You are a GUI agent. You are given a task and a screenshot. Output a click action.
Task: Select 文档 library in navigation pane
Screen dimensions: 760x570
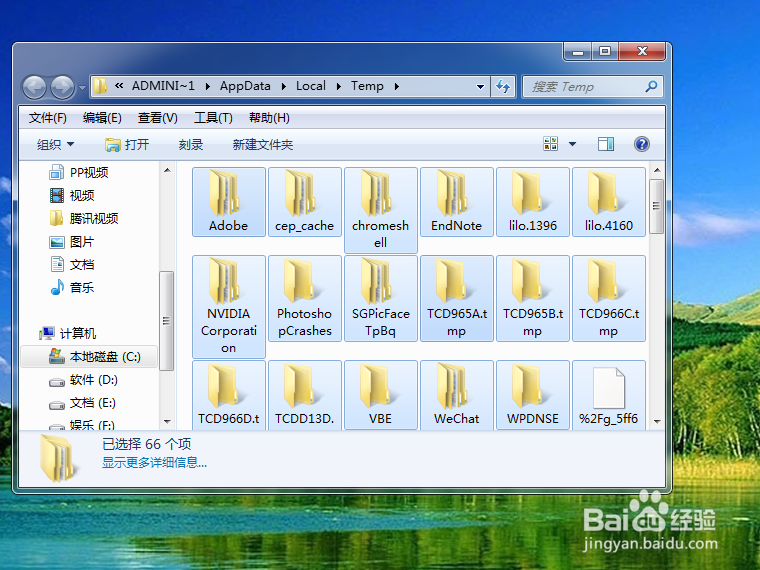72,265
